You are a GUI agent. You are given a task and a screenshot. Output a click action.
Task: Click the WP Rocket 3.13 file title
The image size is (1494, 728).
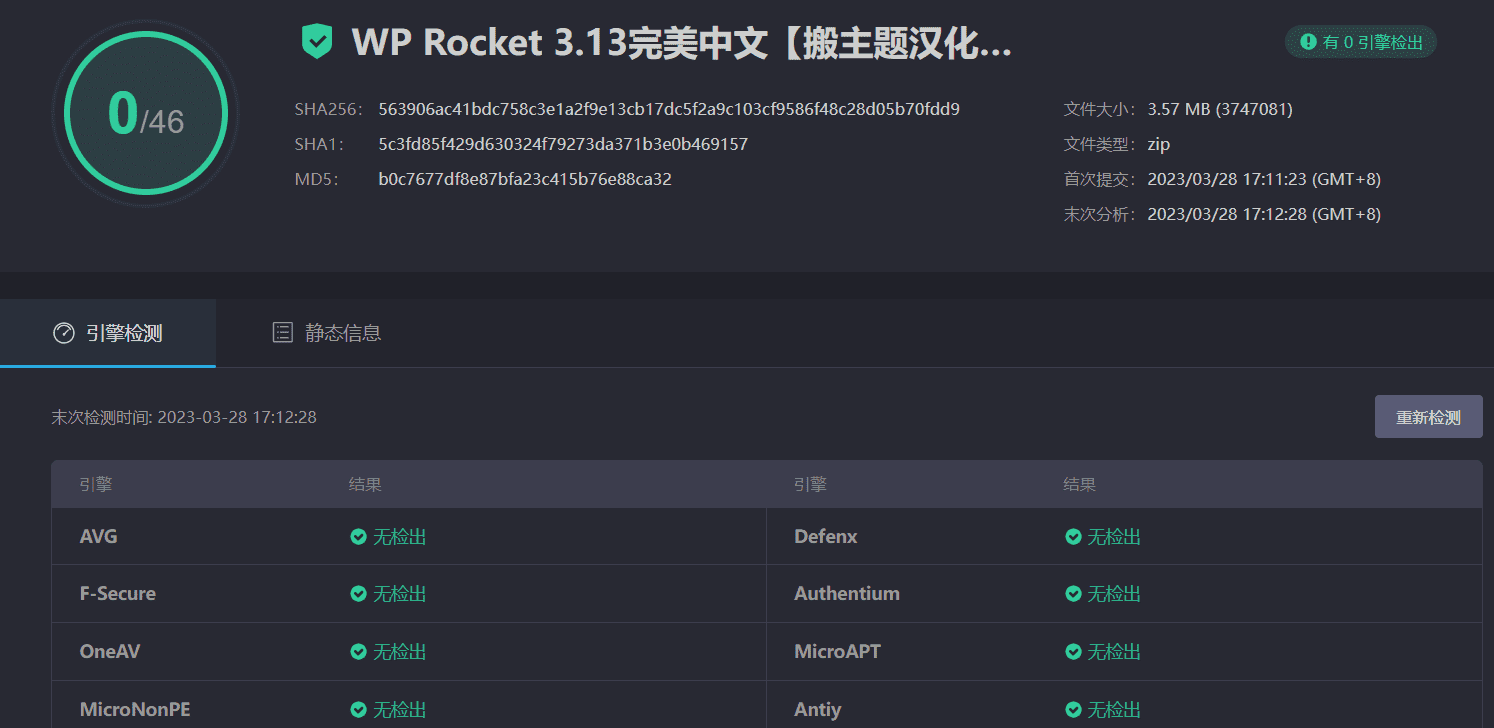[682, 43]
